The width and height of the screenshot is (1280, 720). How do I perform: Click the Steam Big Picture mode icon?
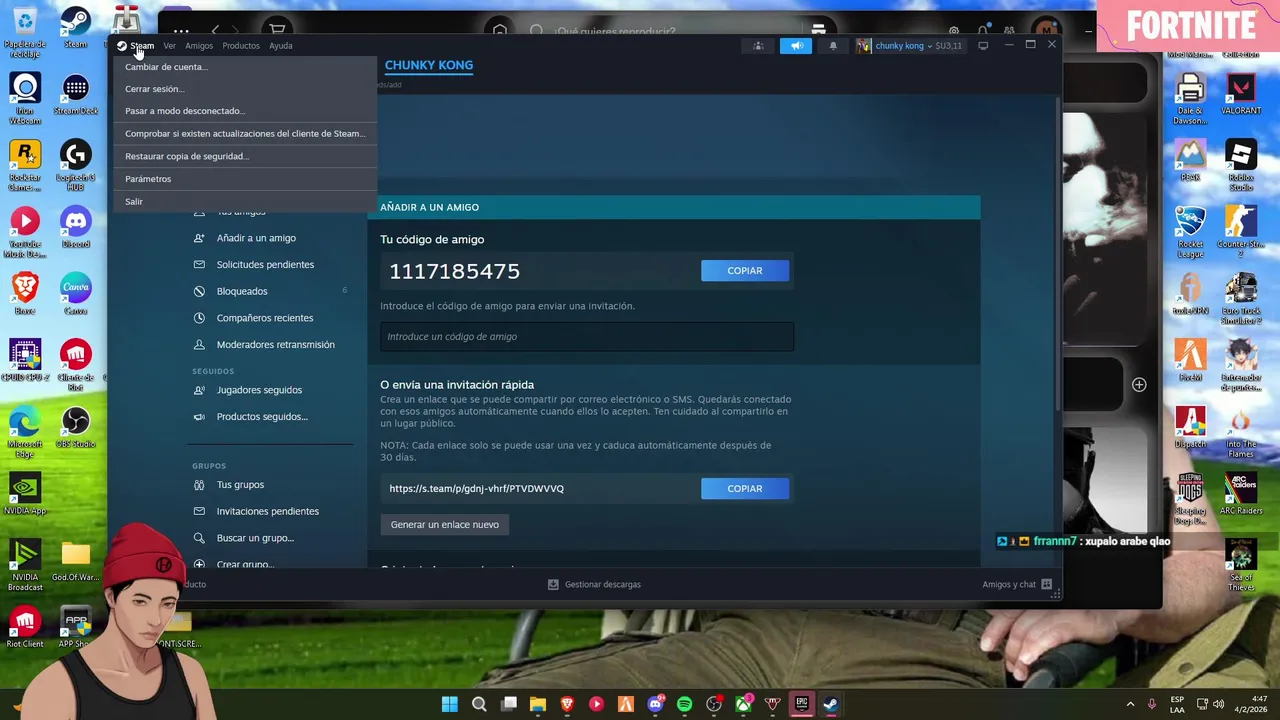pos(983,46)
